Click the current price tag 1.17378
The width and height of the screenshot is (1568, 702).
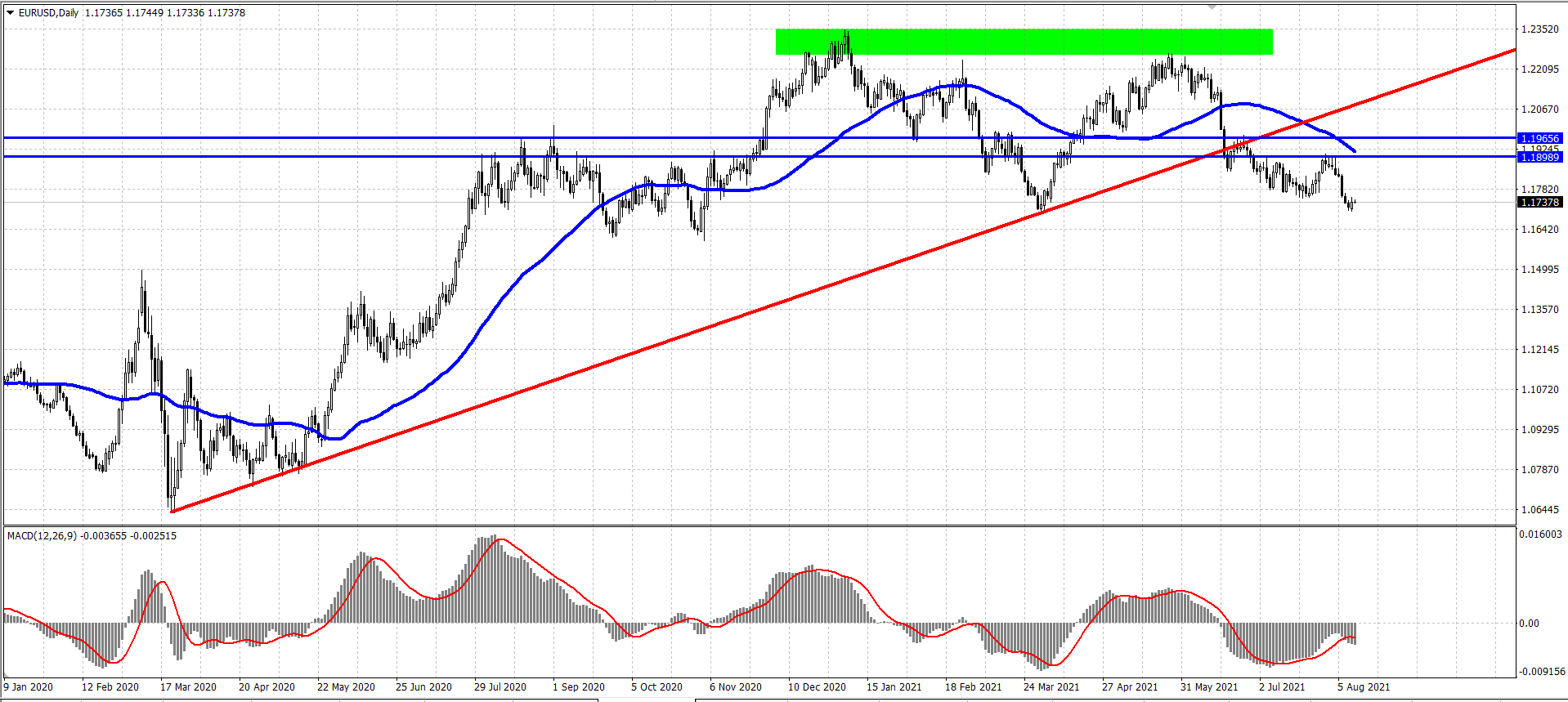(1540, 202)
